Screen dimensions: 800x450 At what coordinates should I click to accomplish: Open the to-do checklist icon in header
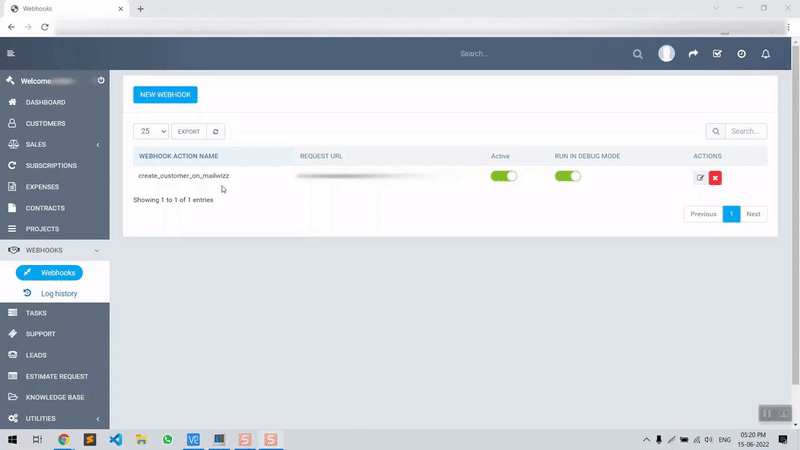click(717, 54)
